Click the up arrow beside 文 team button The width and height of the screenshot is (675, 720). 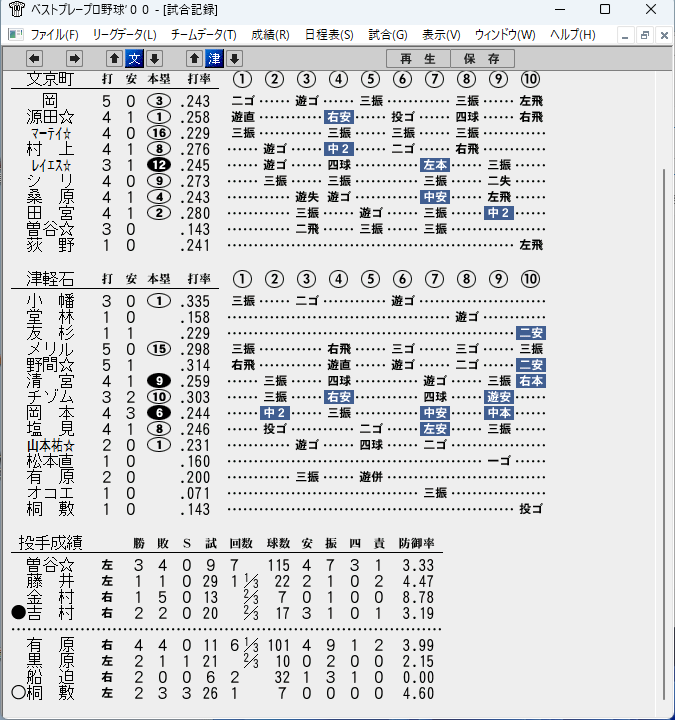click(x=114, y=58)
